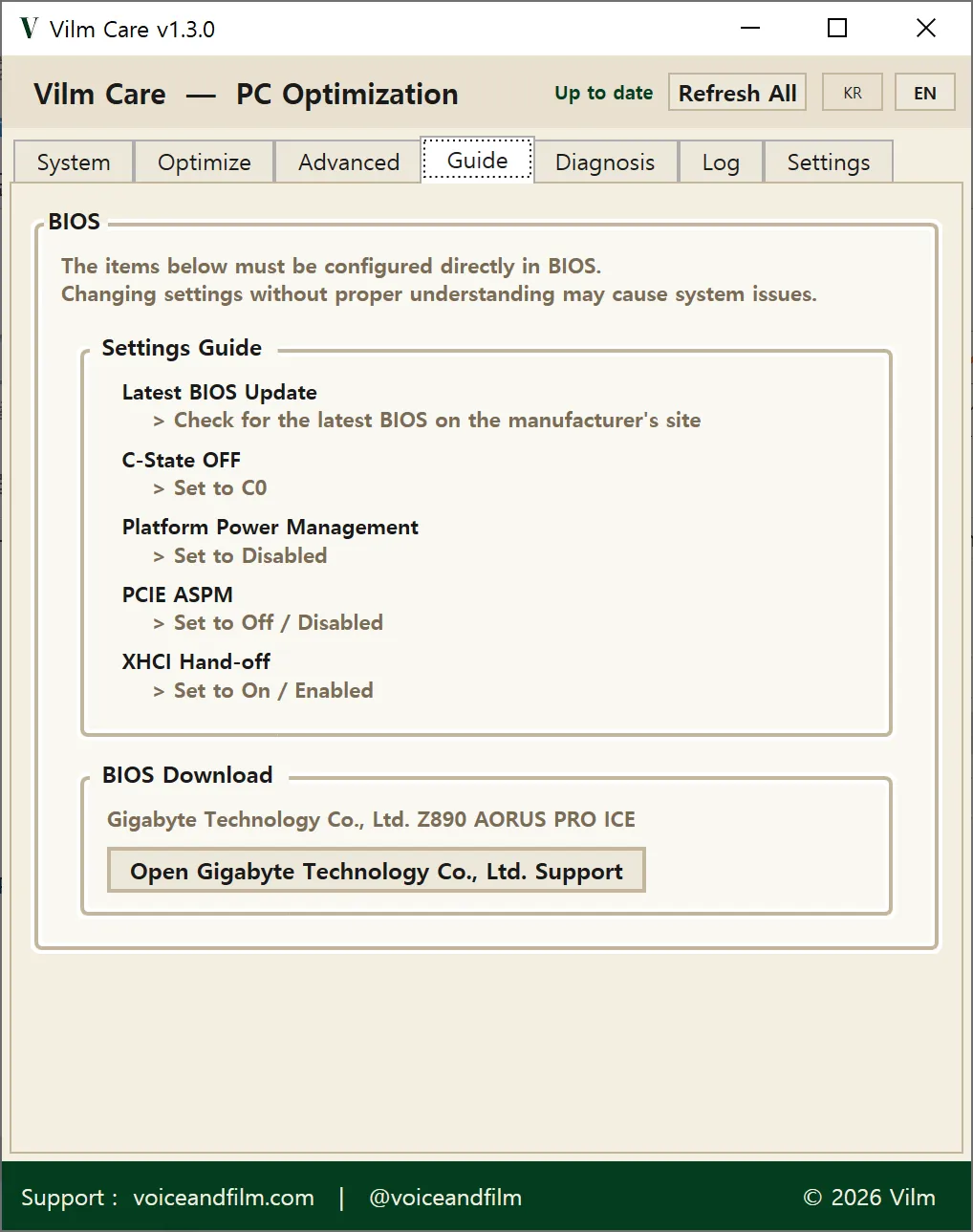
Task: Click the © 2026 Vilm footer text
Action: 870,1198
